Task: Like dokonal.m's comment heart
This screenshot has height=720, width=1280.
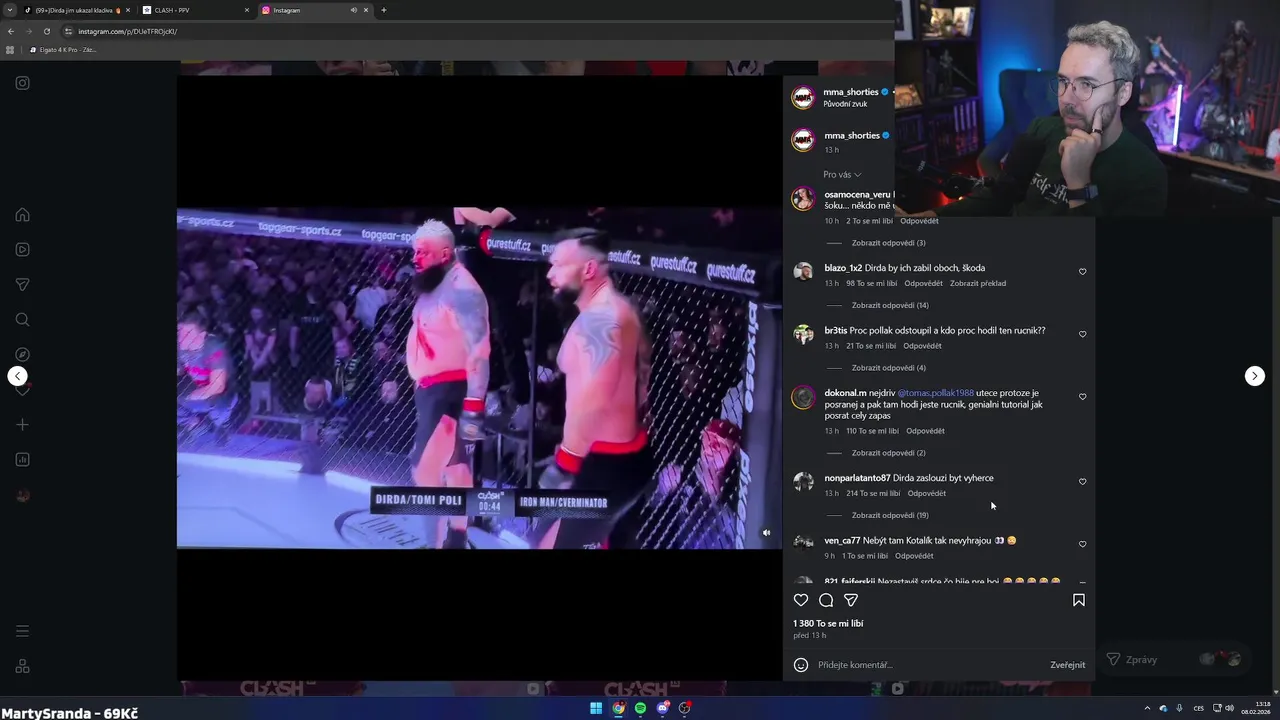Action: 1082,397
